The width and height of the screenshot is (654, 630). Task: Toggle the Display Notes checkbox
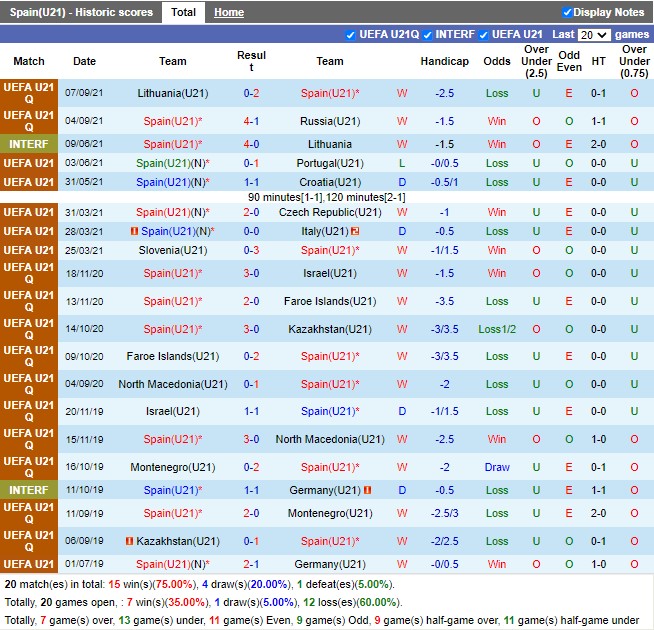click(568, 13)
